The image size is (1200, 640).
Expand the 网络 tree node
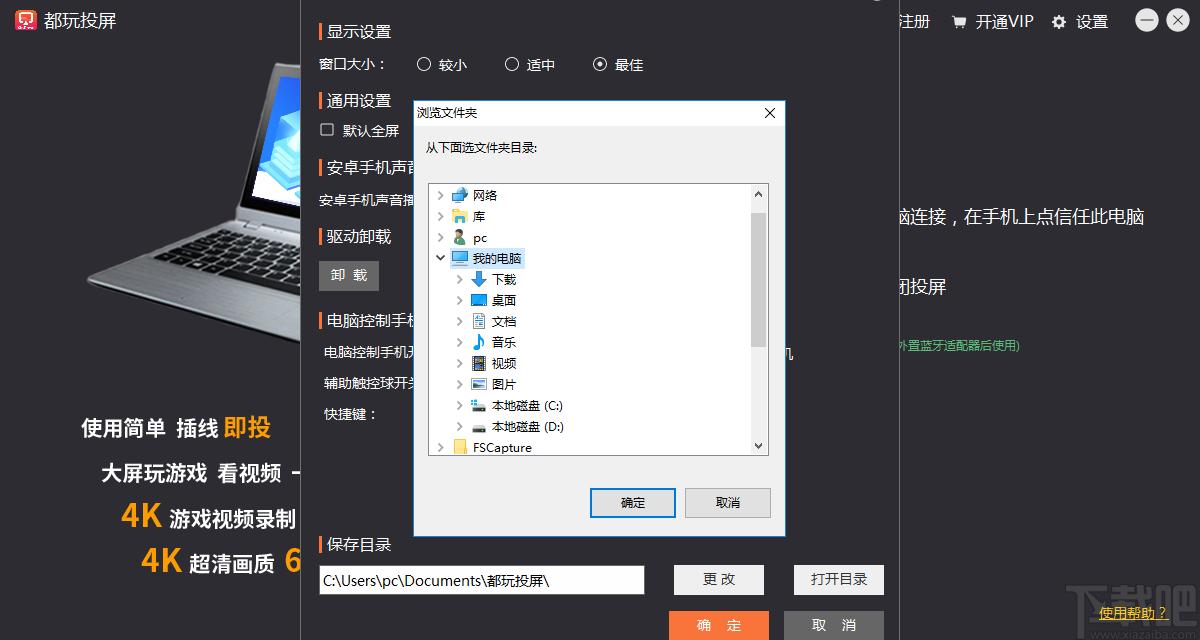(x=441, y=195)
